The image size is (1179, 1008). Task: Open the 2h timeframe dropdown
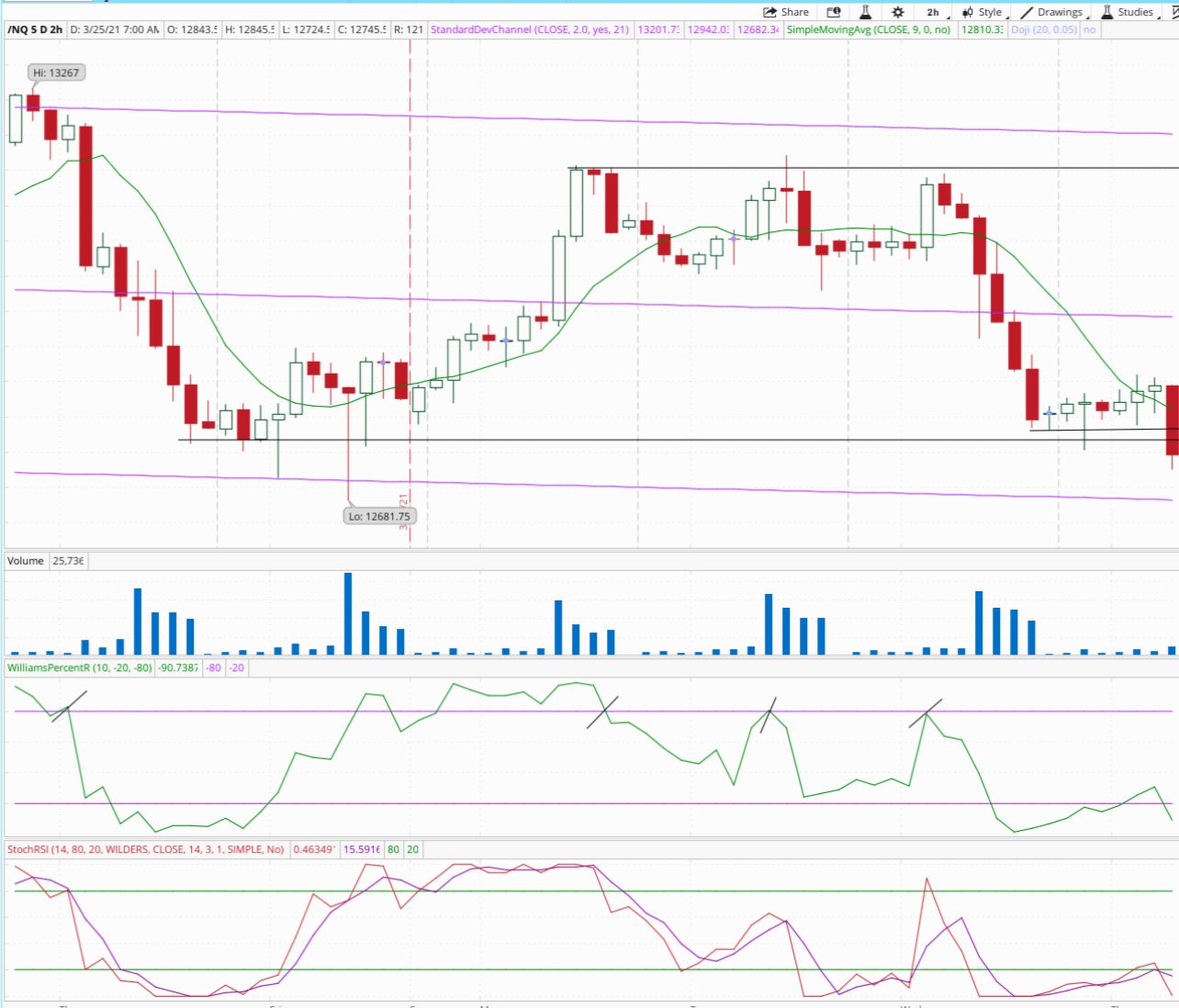(x=934, y=12)
